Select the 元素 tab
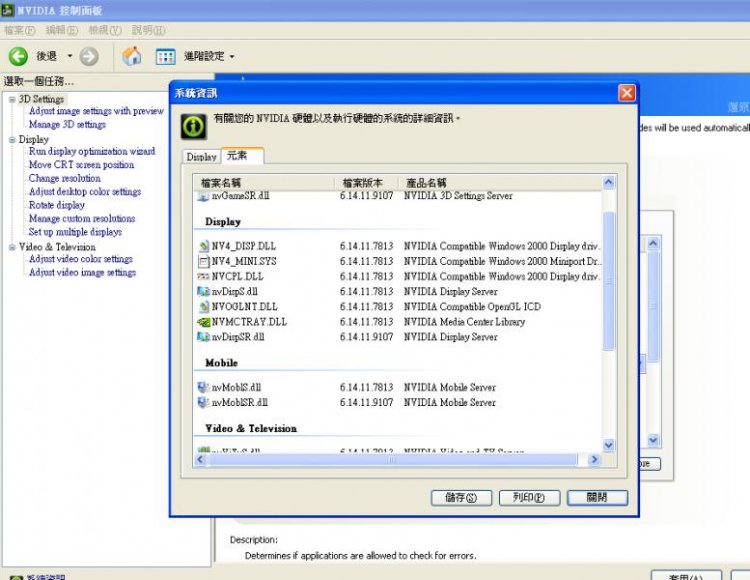 click(242, 155)
